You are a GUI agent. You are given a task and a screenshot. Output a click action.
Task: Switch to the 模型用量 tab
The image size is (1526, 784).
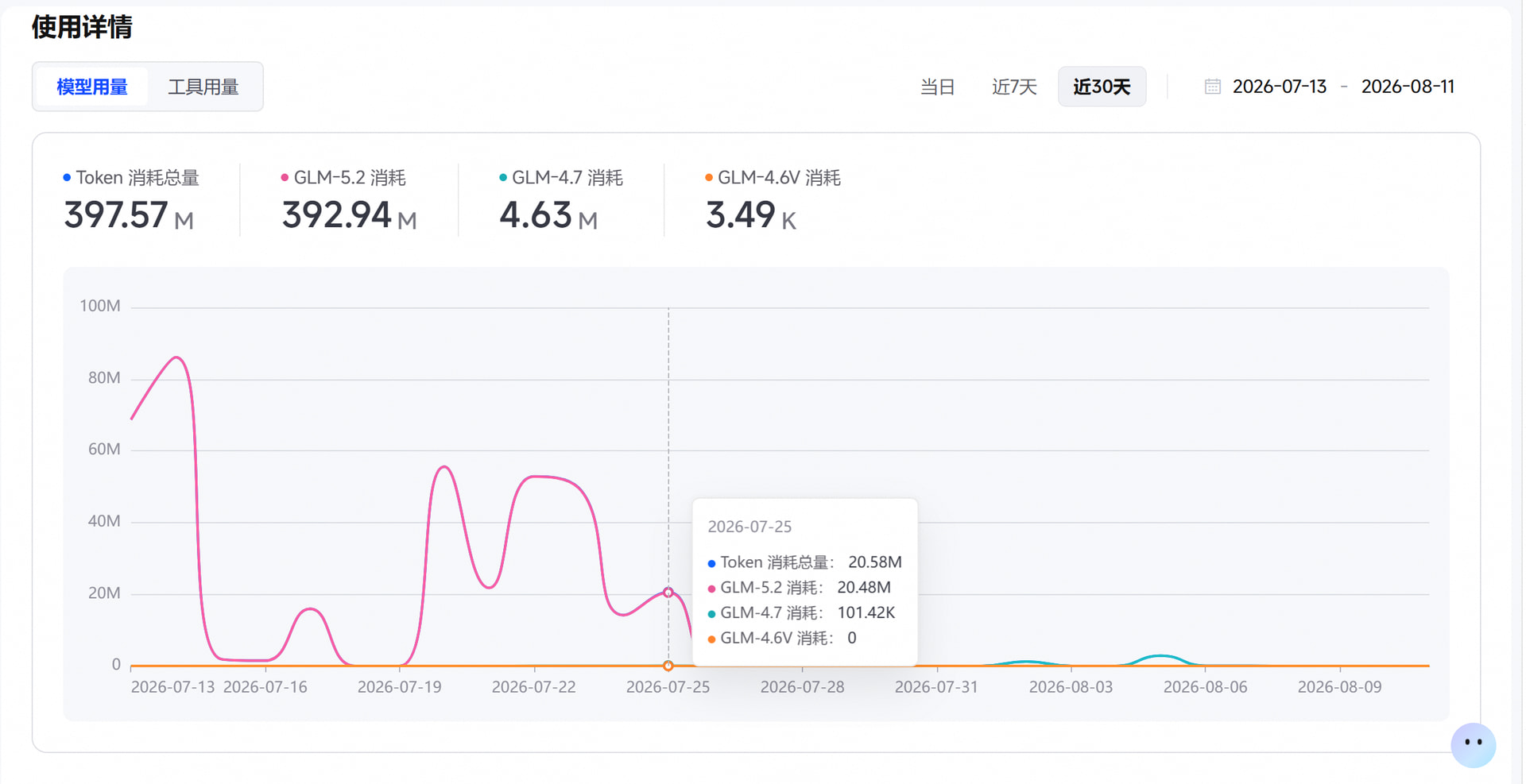(92, 87)
